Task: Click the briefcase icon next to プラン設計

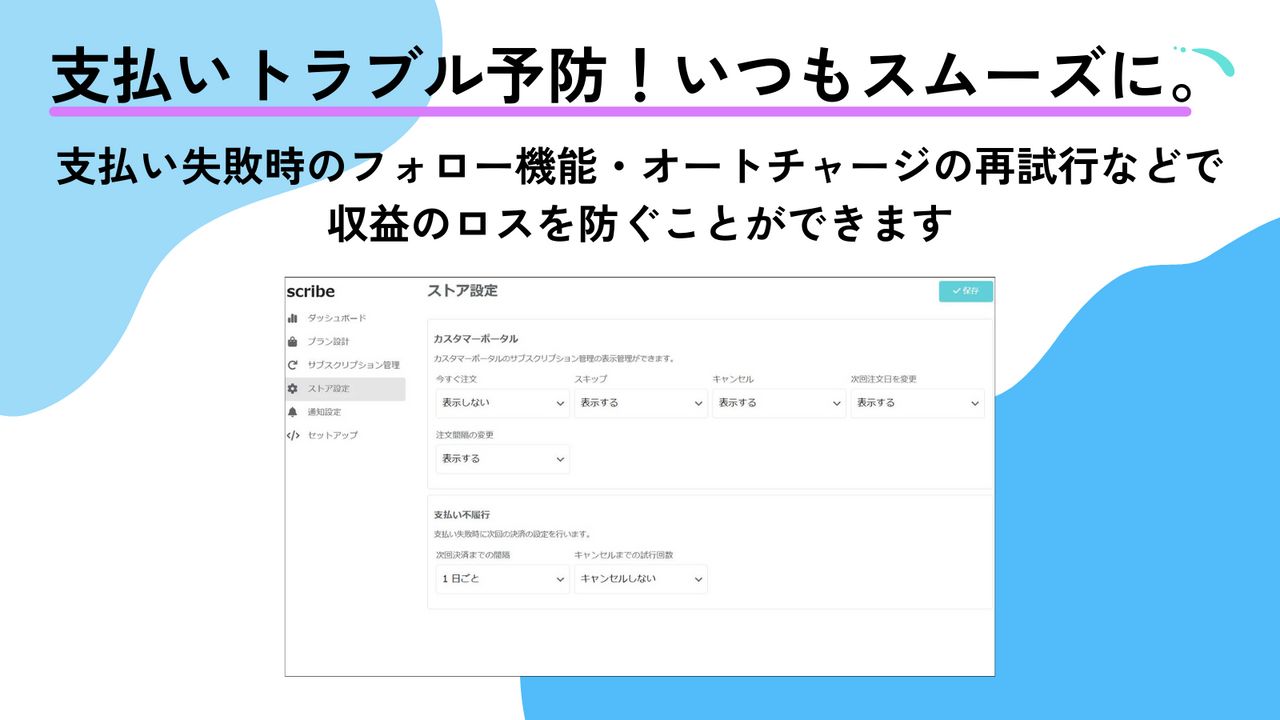Action: point(292,340)
